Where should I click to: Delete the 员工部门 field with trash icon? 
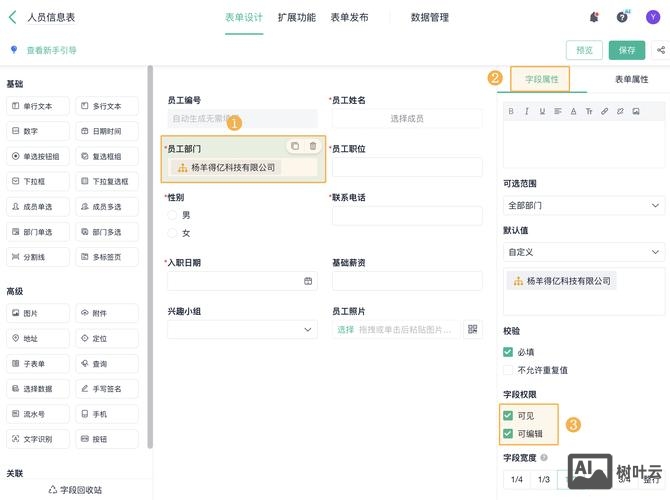tap(313, 146)
